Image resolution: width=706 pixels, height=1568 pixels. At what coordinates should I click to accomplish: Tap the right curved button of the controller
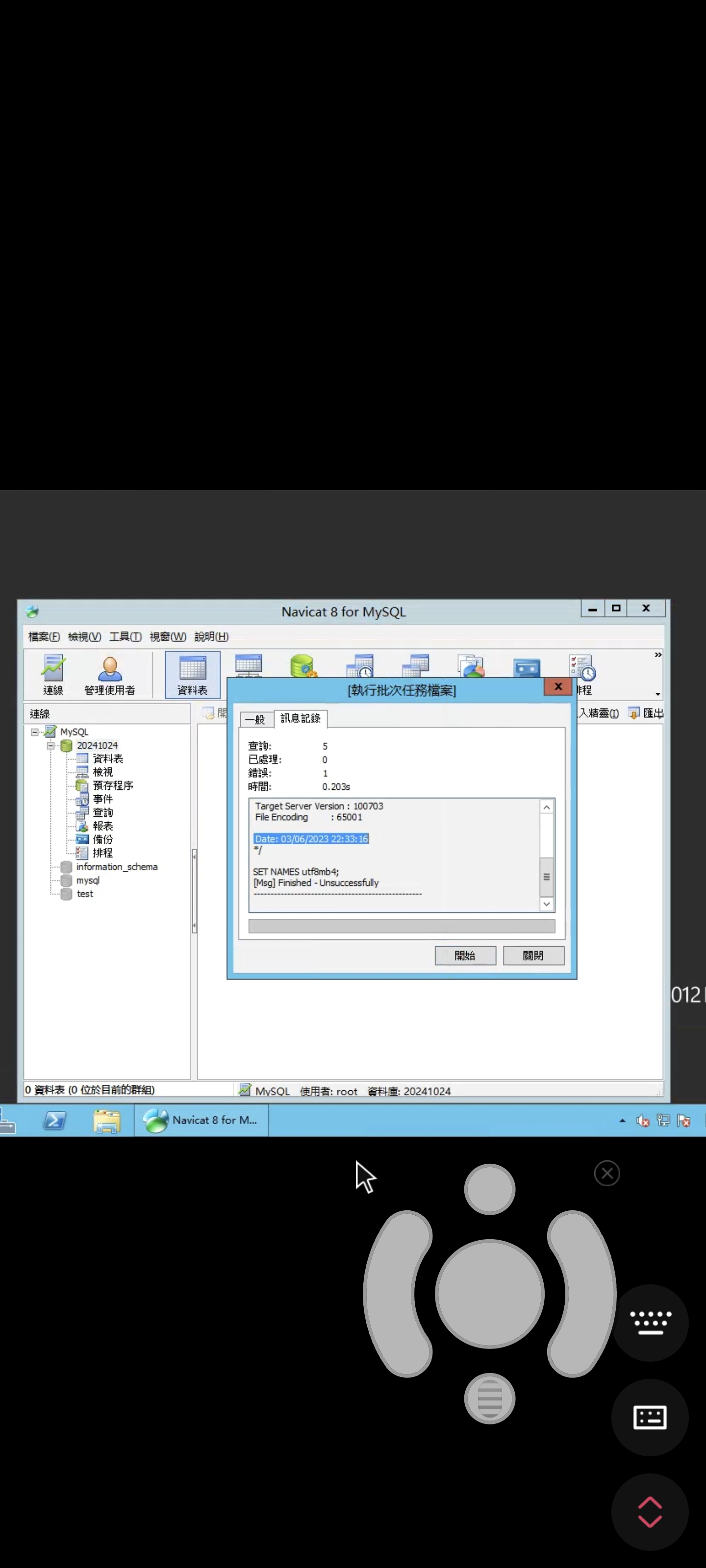click(582, 1294)
